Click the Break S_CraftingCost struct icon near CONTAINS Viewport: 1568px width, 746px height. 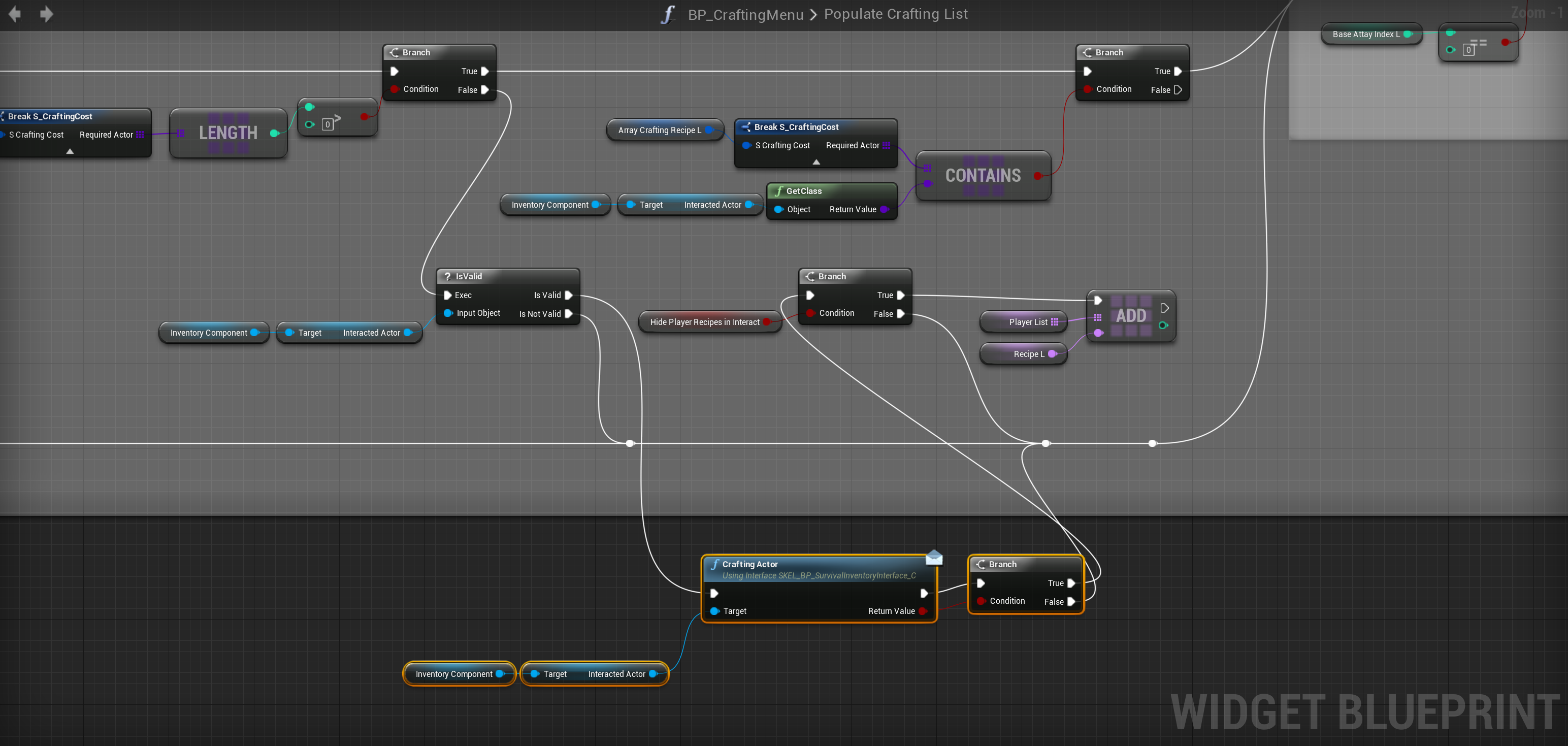pyautogui.click(x=745, y=127)
